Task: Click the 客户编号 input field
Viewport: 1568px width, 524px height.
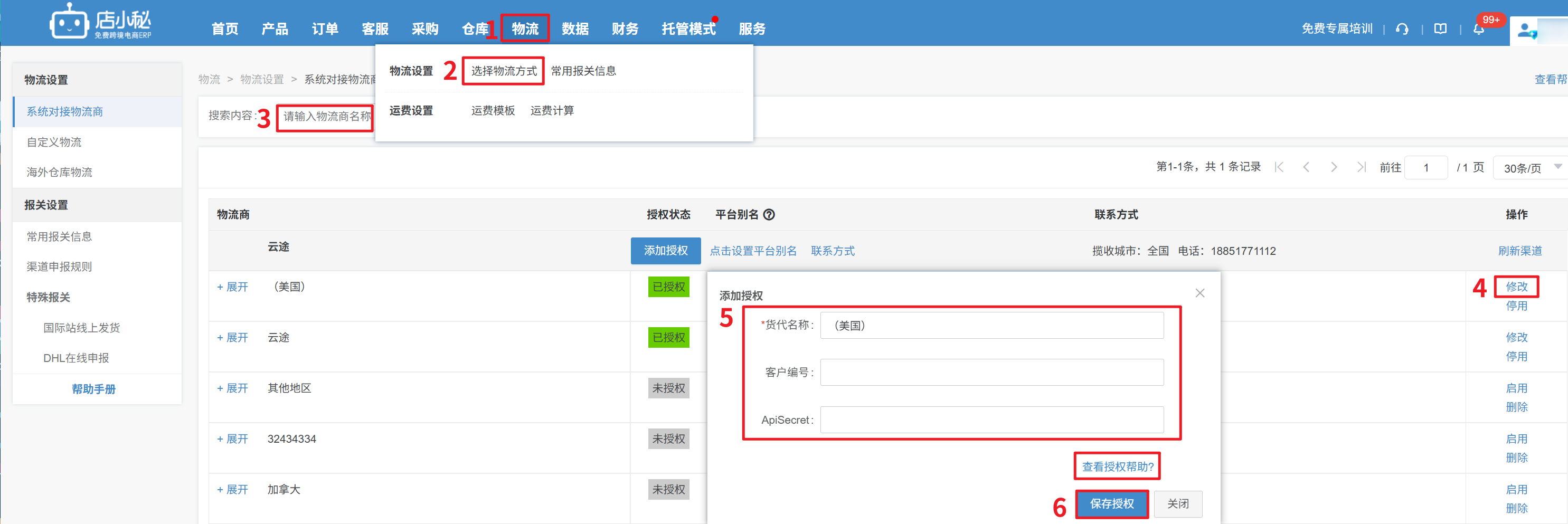Action: (x=991, y=372)
